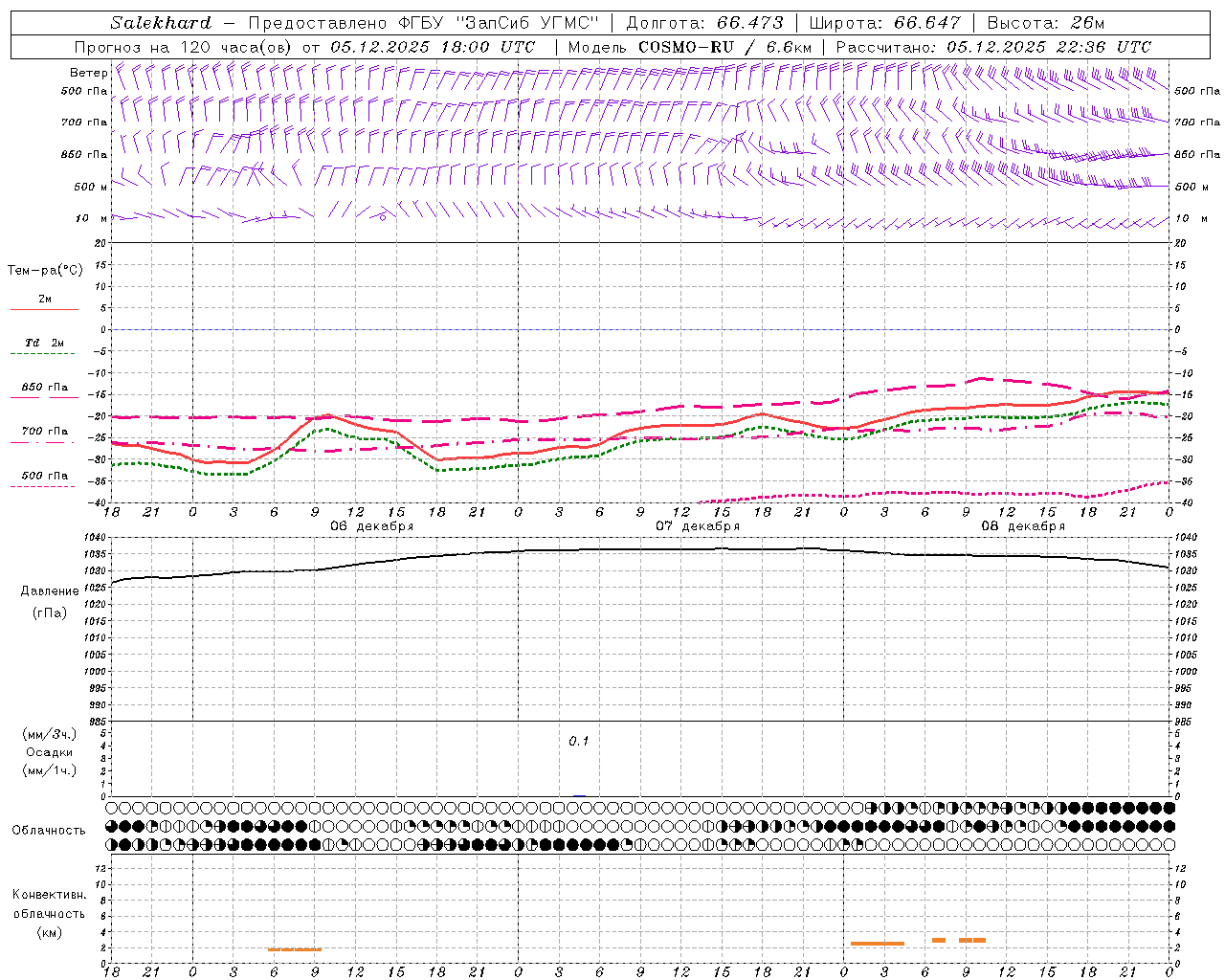Image resolution: width=1225 pixels, height=980 pixels.
Task: Click the 'Конвективн.' convective cloud label
Action: click(50, 895)
